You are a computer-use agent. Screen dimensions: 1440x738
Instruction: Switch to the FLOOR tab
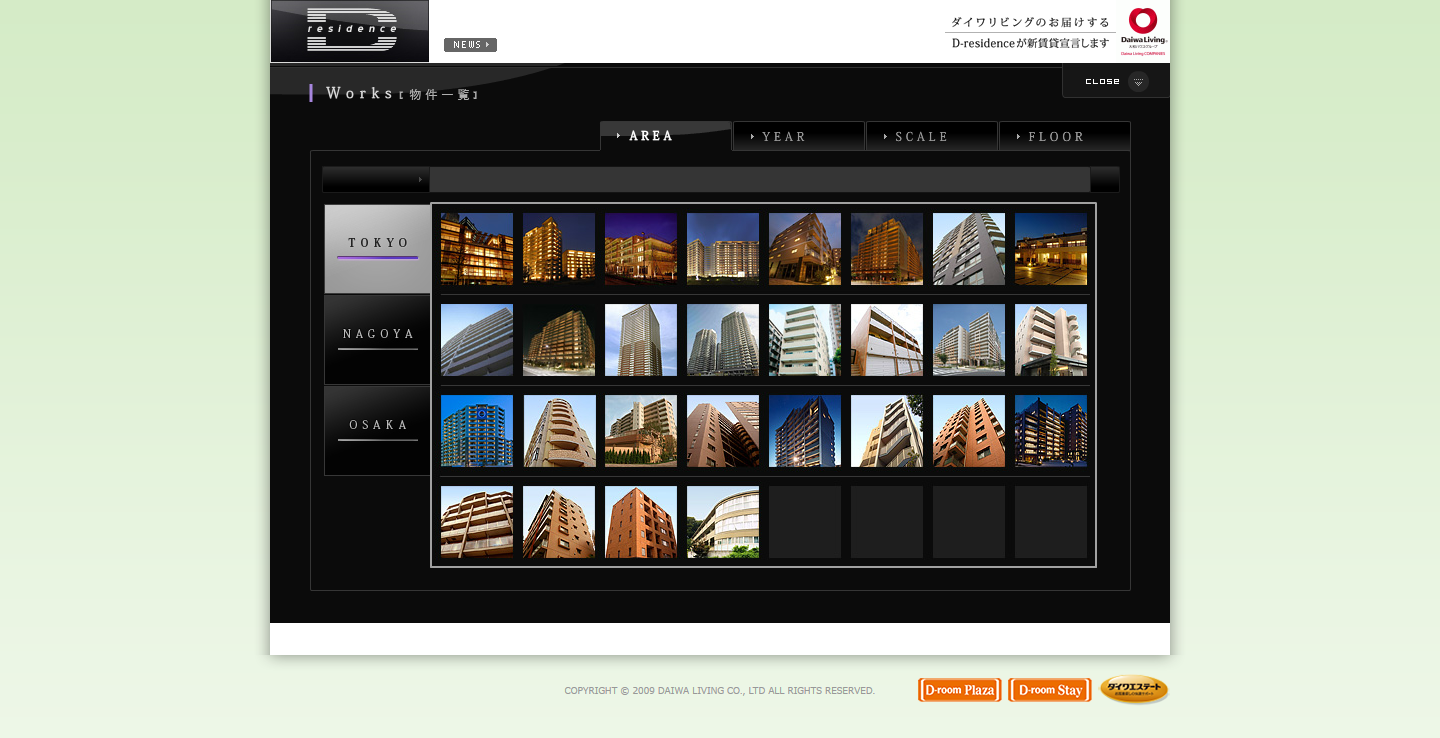tap(1064, 136)
